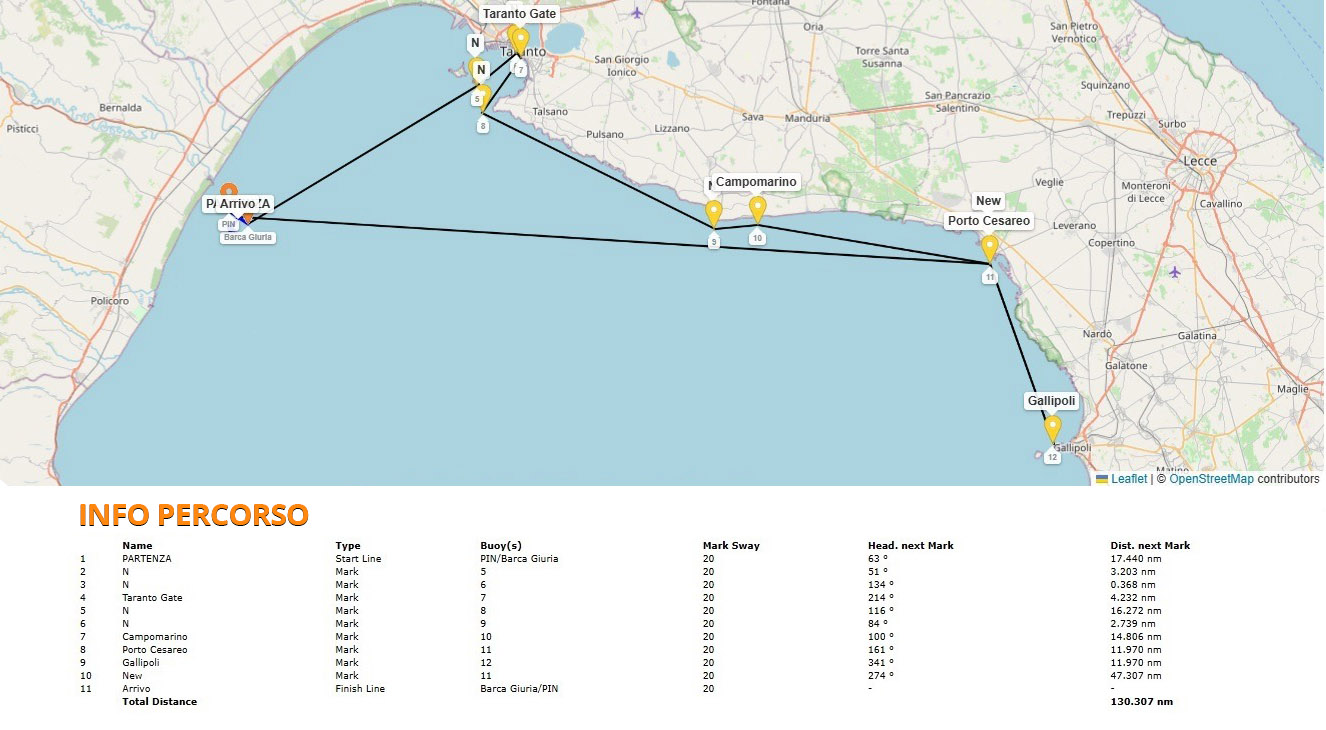The image size is (1326, 730).
Task: Click the Taranto Gate yellow pin
Action: pos(520,41)
